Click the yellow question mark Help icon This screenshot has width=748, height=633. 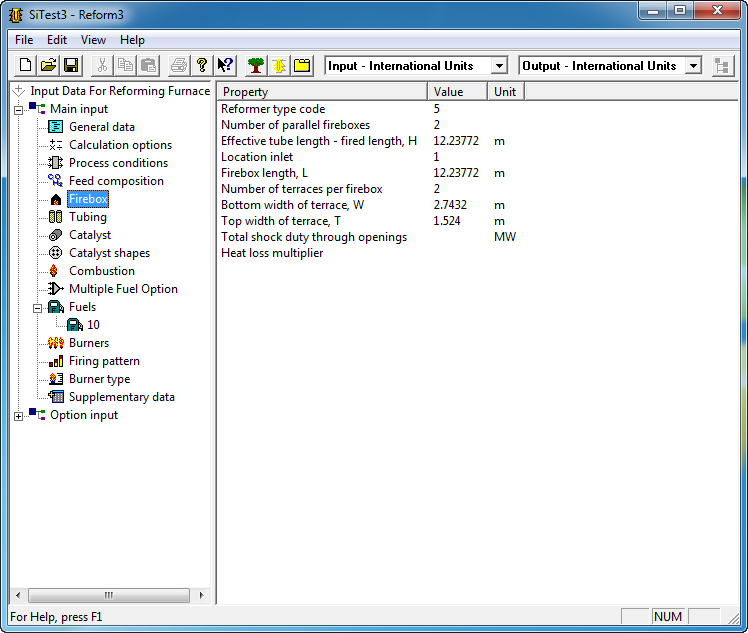click(x=202, y=65)
